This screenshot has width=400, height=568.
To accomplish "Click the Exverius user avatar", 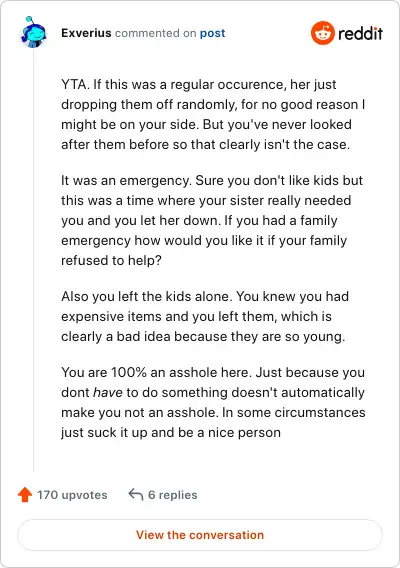I will (33, 32).
